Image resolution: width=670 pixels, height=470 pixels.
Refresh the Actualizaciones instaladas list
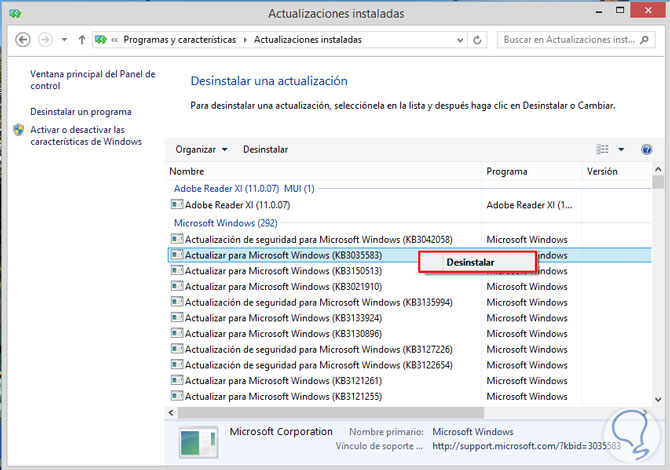(x=478, y=40)
